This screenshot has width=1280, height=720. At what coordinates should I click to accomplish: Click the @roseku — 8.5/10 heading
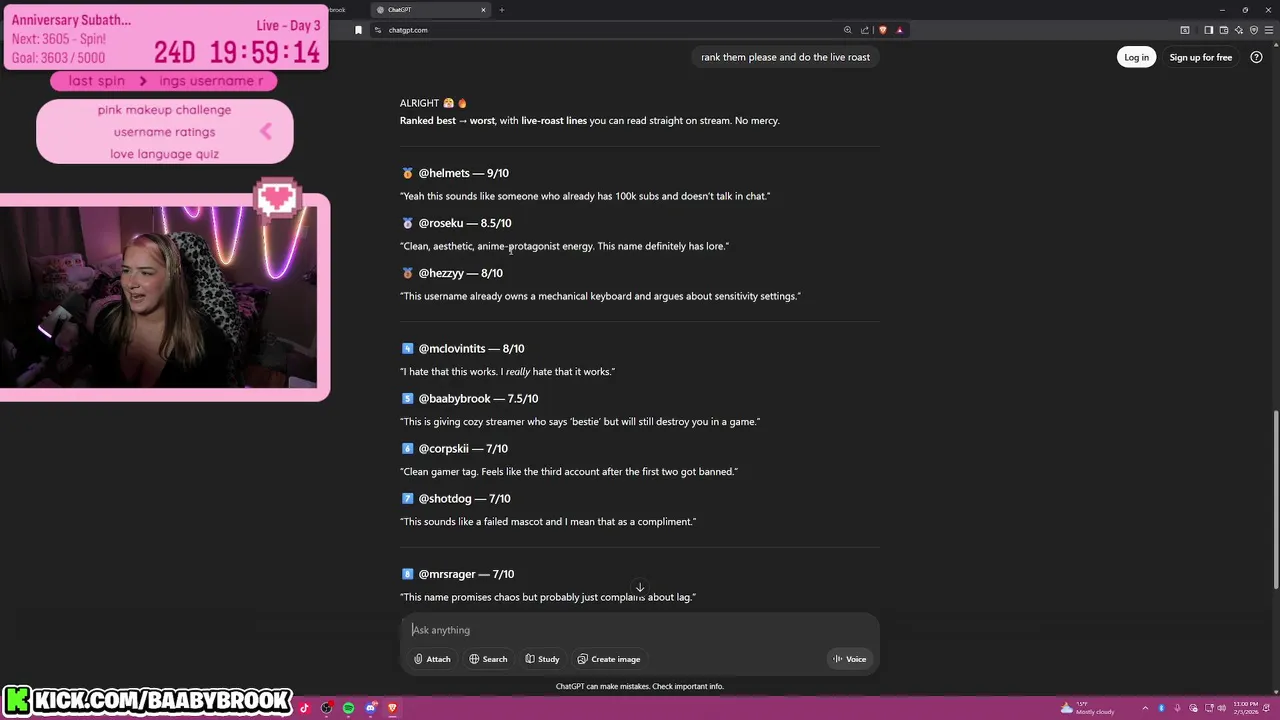click(465, 223)
